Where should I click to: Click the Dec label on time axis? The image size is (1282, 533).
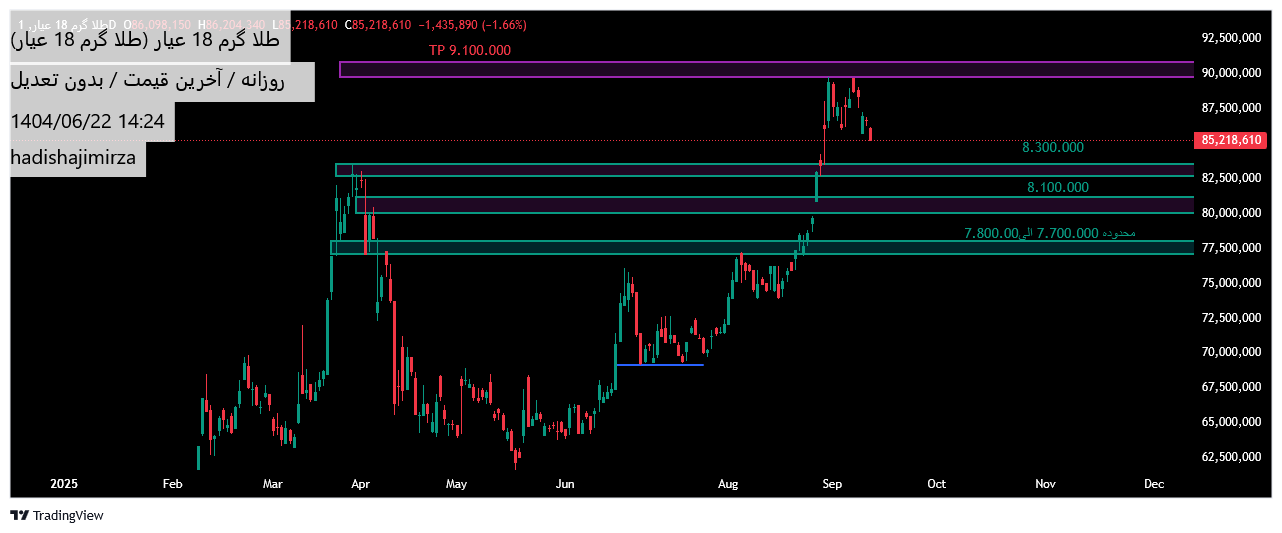pos(1153,484)
